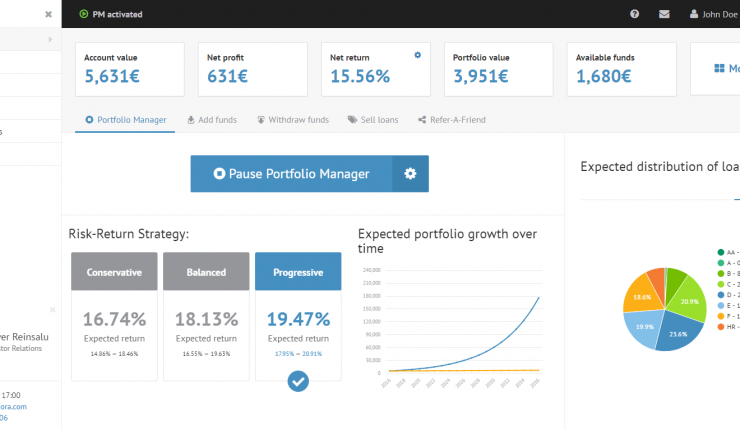The height and width of the screenshot is (430, 740).
Task: Click the tiles grid icon
Action: coord(719,69)
